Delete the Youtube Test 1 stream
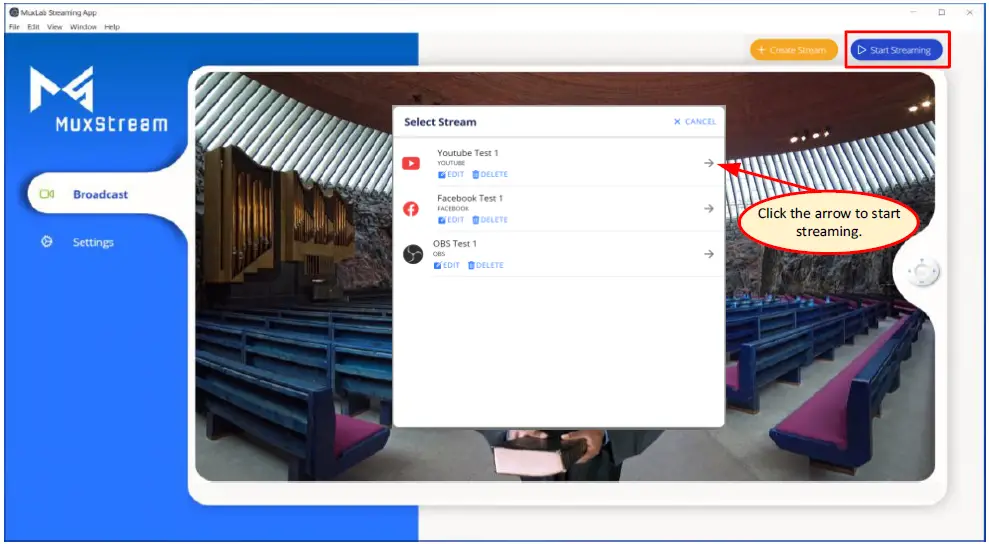The width and height of the screenshot is (989, 544). tap(489, 175)
